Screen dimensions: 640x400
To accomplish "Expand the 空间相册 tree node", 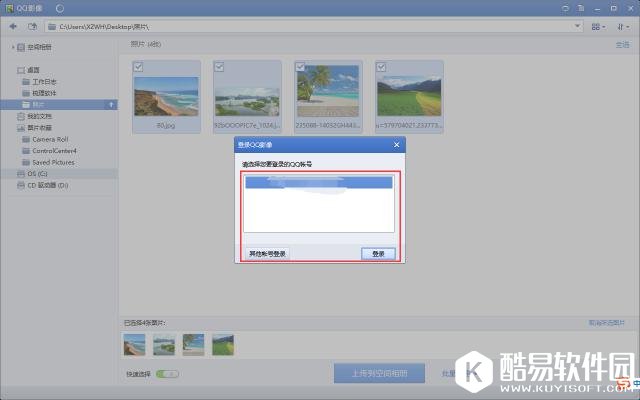I will (13, 47).
